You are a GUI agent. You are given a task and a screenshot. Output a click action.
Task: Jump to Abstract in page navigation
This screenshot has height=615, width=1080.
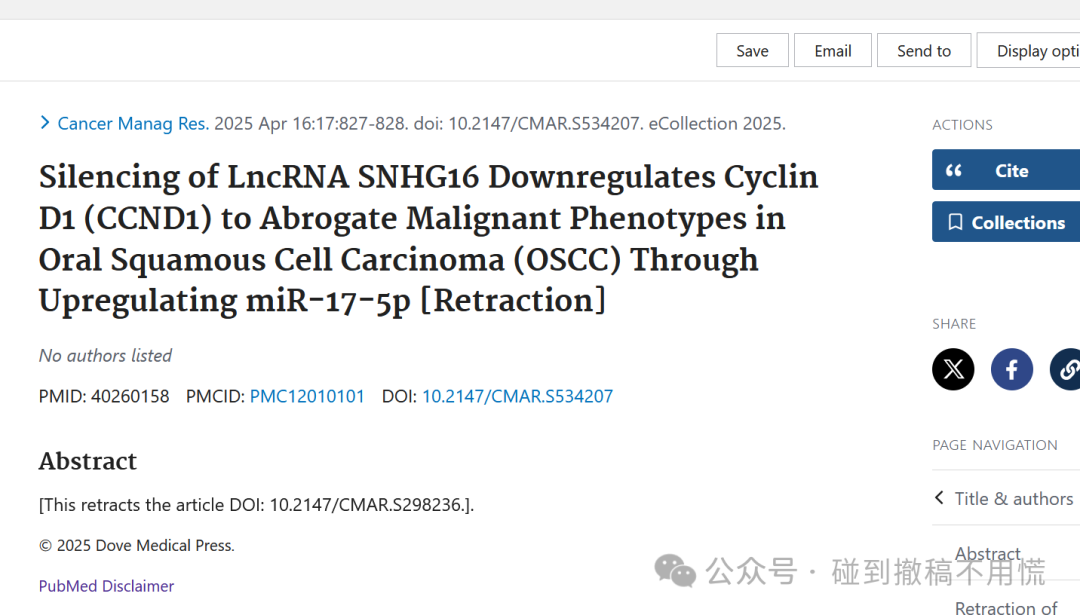(x=987, y=553)
